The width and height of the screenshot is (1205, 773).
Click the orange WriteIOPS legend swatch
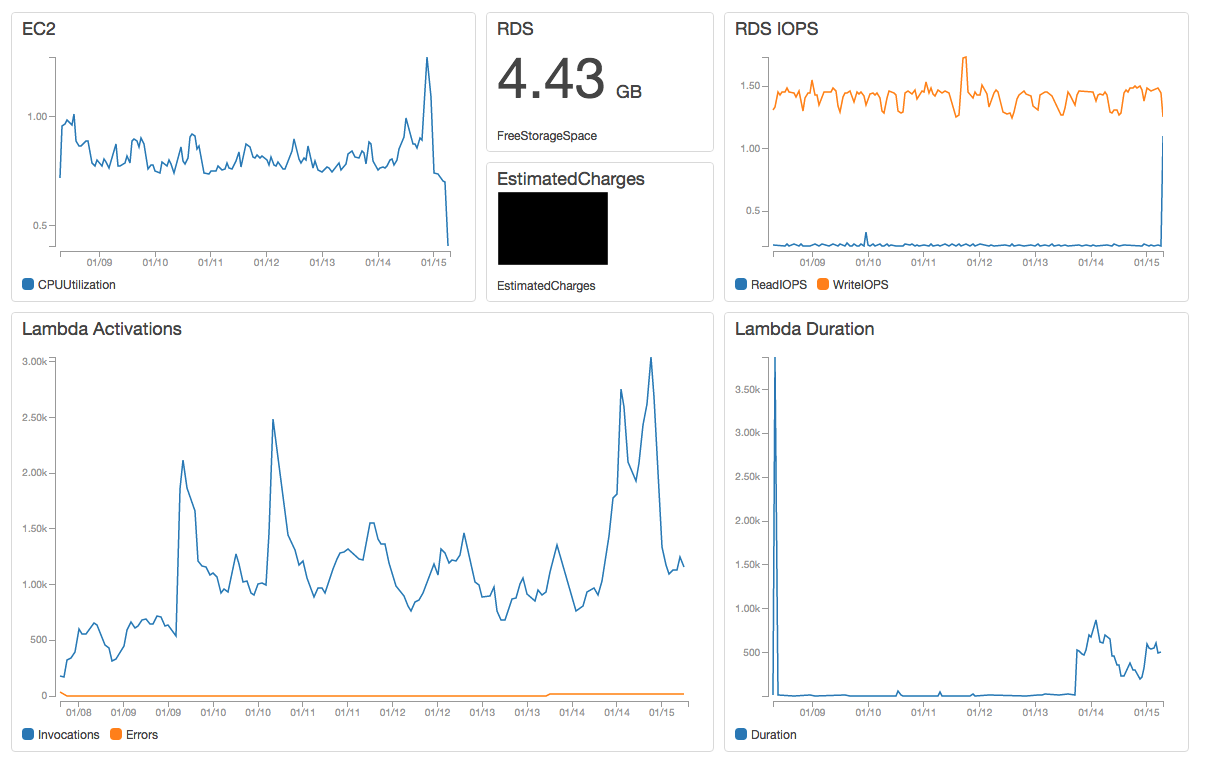coord(823,285)
